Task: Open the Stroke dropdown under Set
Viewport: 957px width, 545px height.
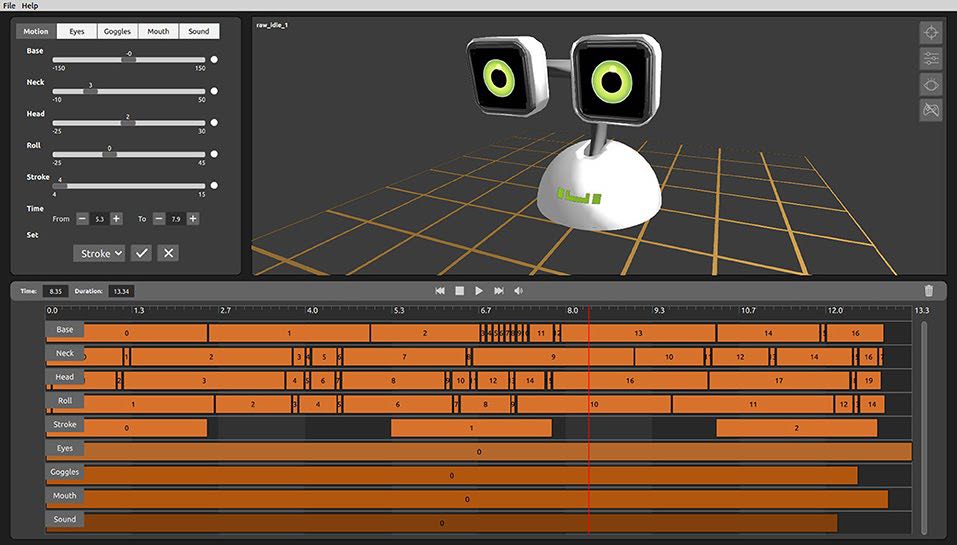Action: (x=100, y=253)
